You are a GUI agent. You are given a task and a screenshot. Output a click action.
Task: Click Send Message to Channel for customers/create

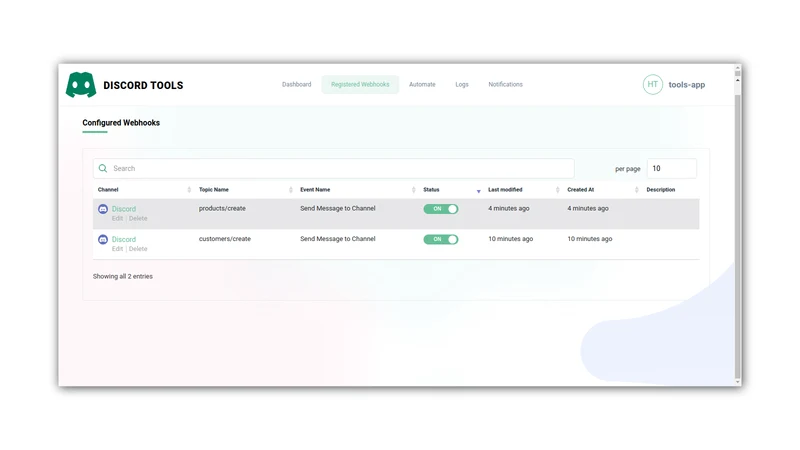click(x=338, y=239)
